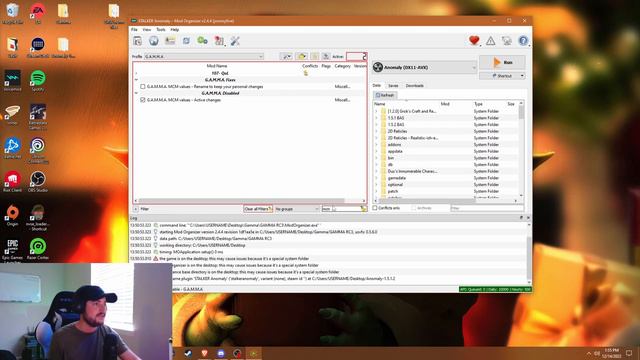The width and height of the screenshot is (640, 360).
Task: Expand the 1.5.1 BAS folder
Action: pyautogui.click(x=376, y=118)
